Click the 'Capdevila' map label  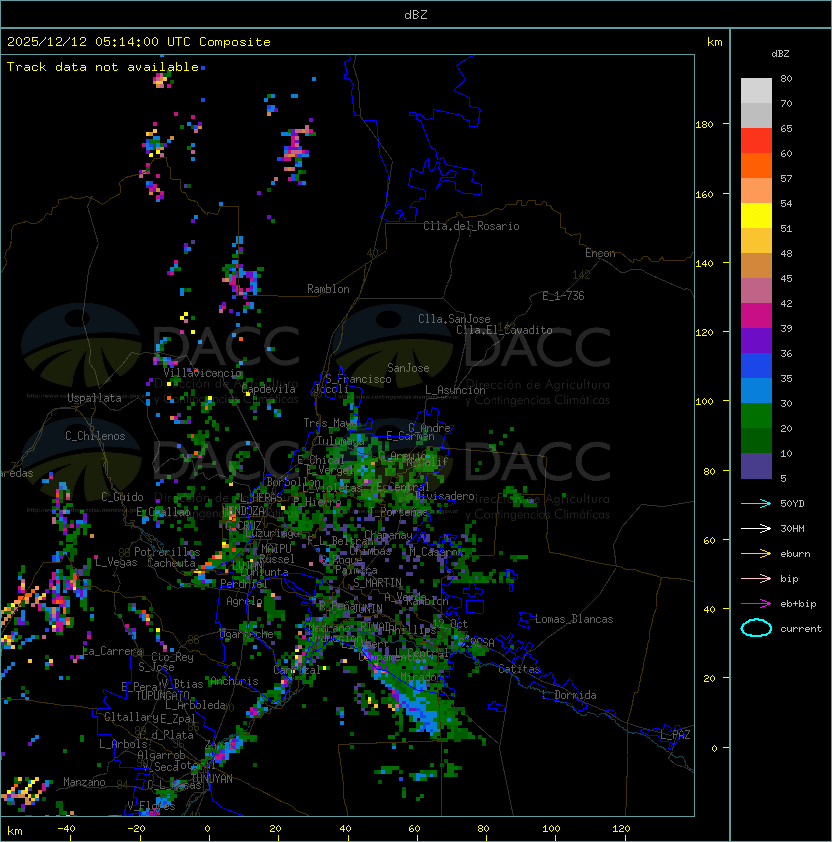[x=269, y=389]
